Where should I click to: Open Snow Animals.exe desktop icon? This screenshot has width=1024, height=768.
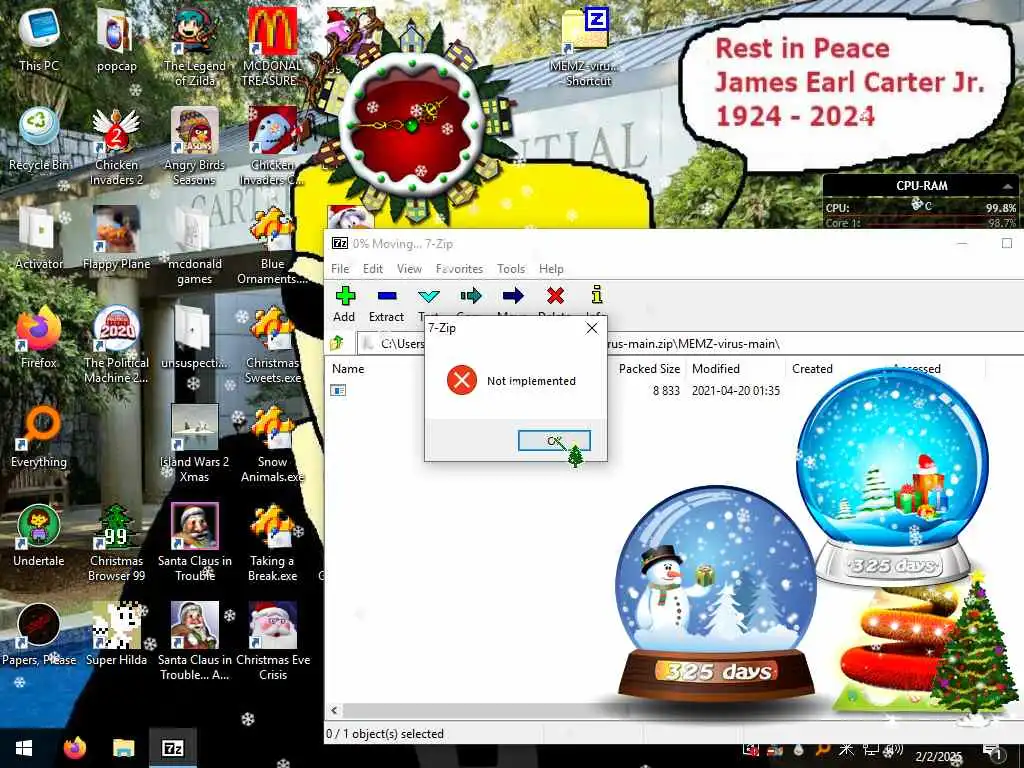tap(273, 444)
